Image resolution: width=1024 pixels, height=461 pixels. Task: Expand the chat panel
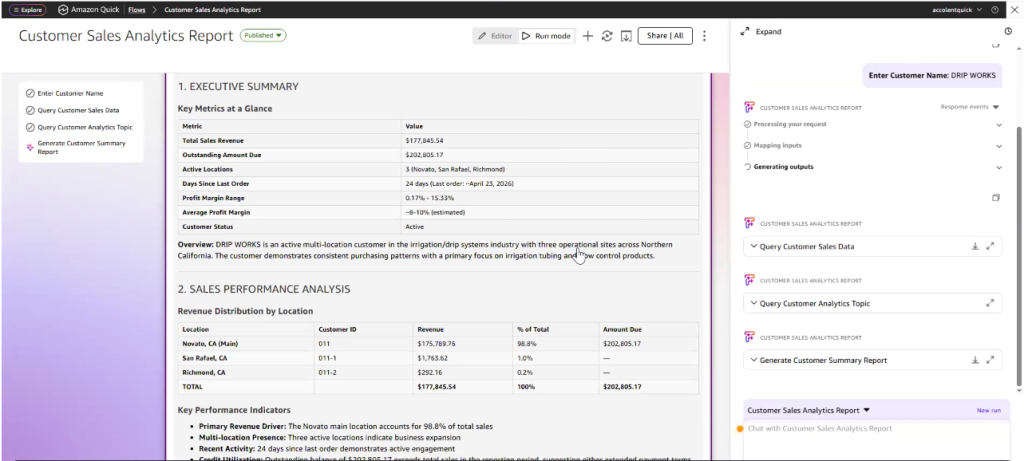pyautogui.click(x=761, y=31)
